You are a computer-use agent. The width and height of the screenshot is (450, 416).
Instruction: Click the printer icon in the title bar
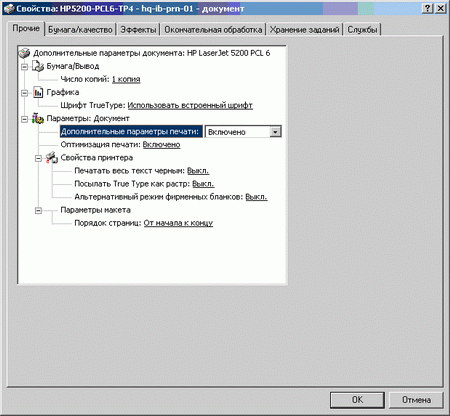tap(9, 9)
